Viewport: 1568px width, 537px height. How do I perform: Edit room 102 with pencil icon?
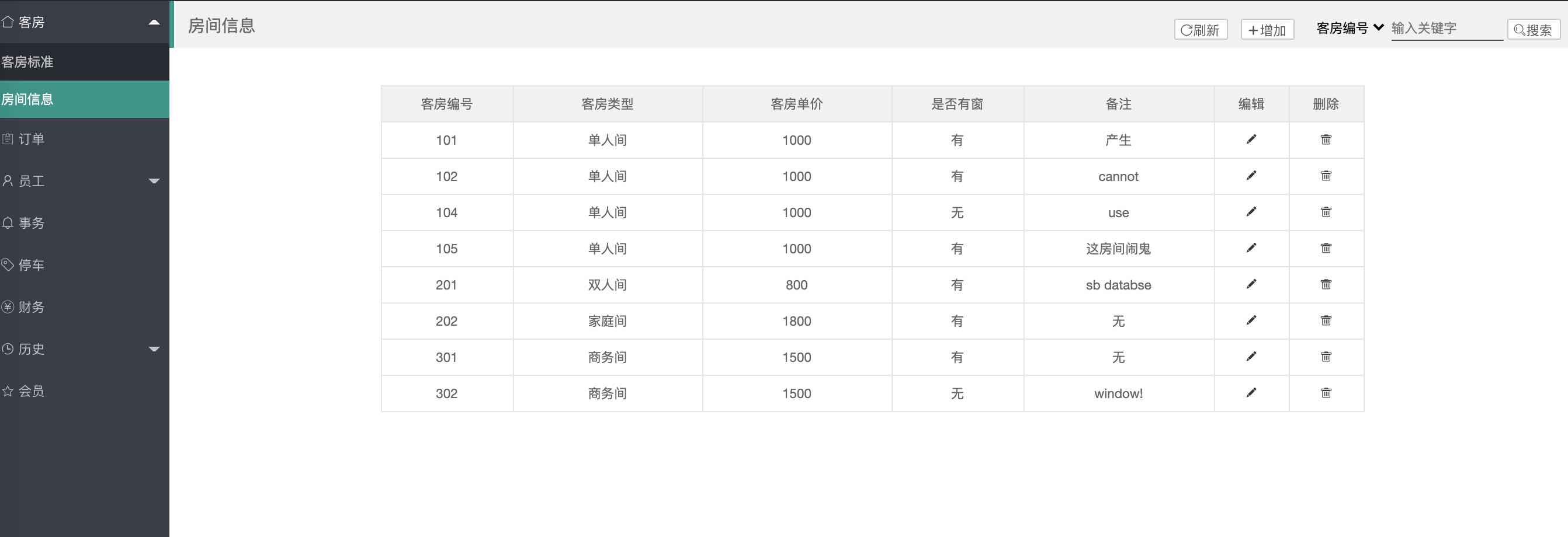(x=1251, y=176)
